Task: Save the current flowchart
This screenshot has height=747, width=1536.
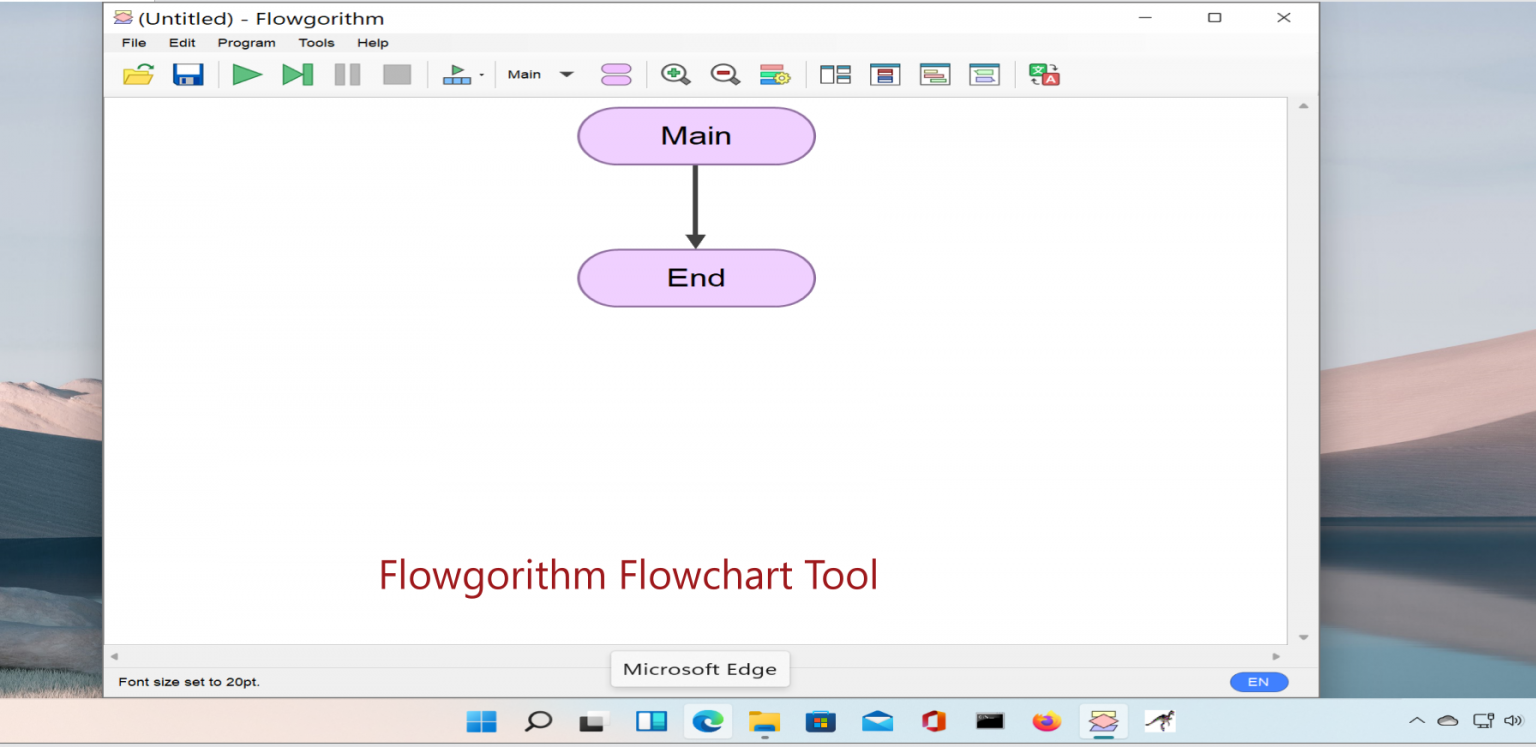Action: 188,73
